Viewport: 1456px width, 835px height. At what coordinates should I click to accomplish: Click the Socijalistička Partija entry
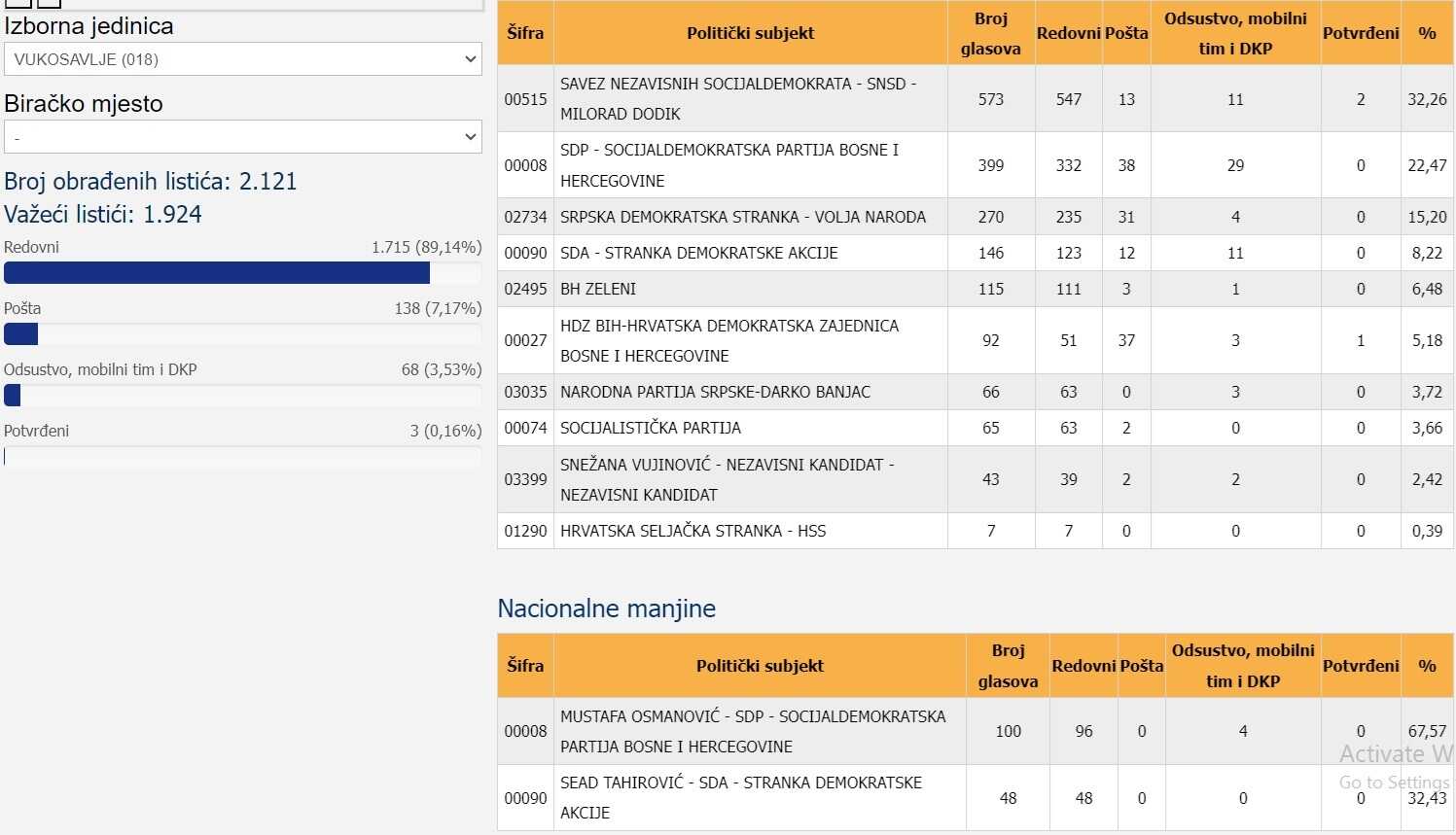click(x=650, y=428)
